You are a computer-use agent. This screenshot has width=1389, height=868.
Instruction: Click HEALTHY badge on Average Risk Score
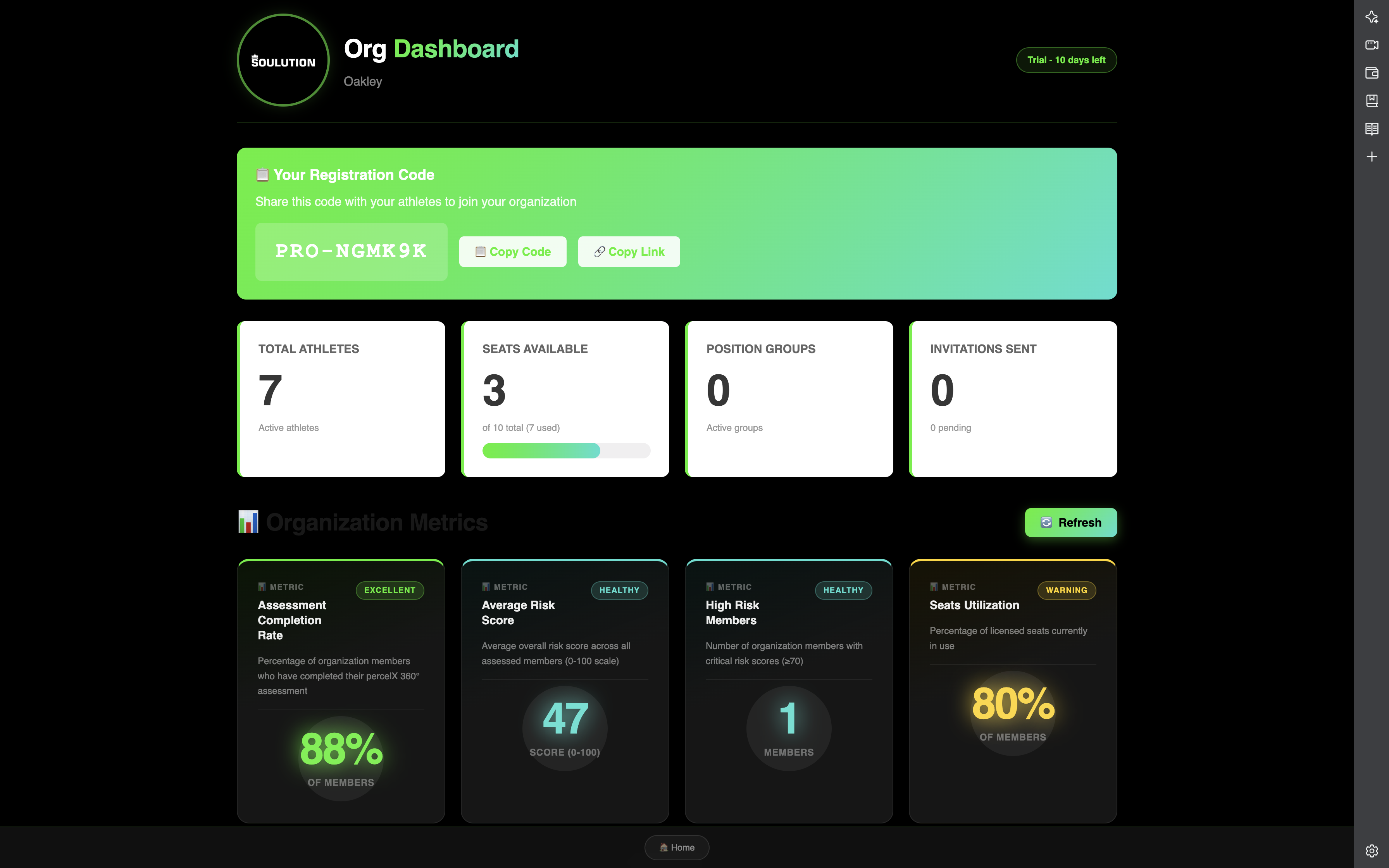619,590
